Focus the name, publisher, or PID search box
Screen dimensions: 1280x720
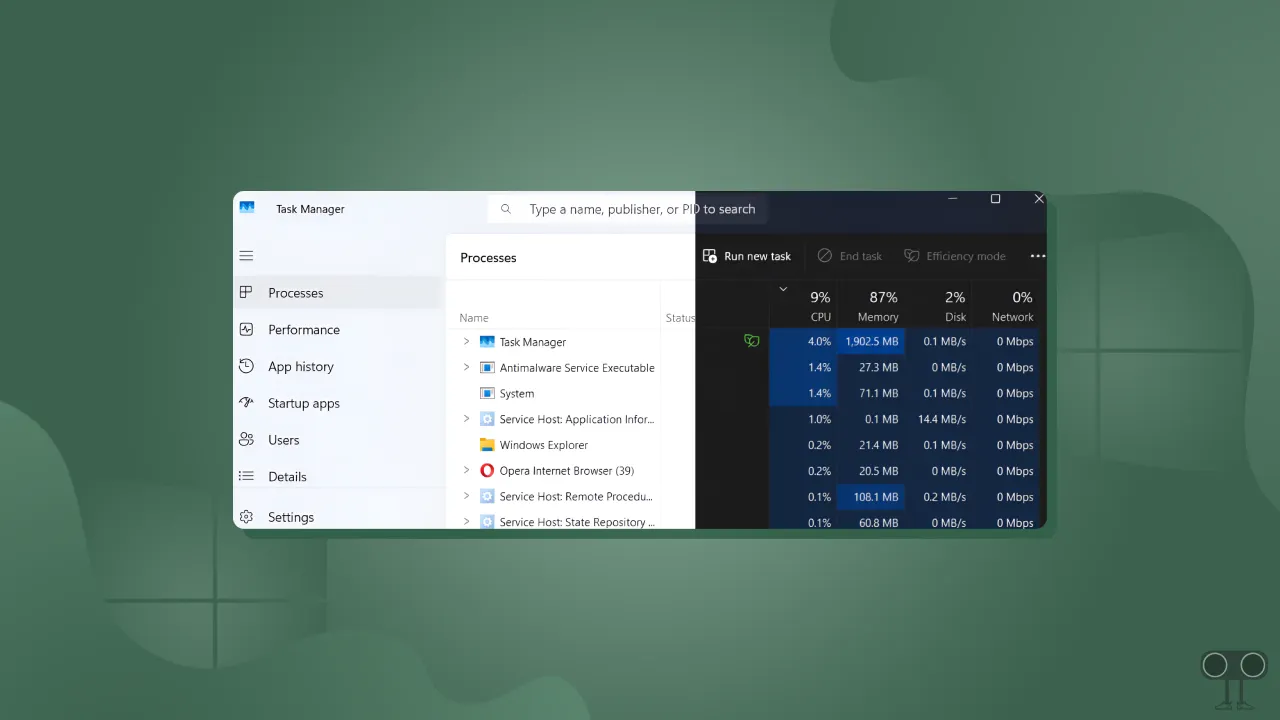coord(628,209)
